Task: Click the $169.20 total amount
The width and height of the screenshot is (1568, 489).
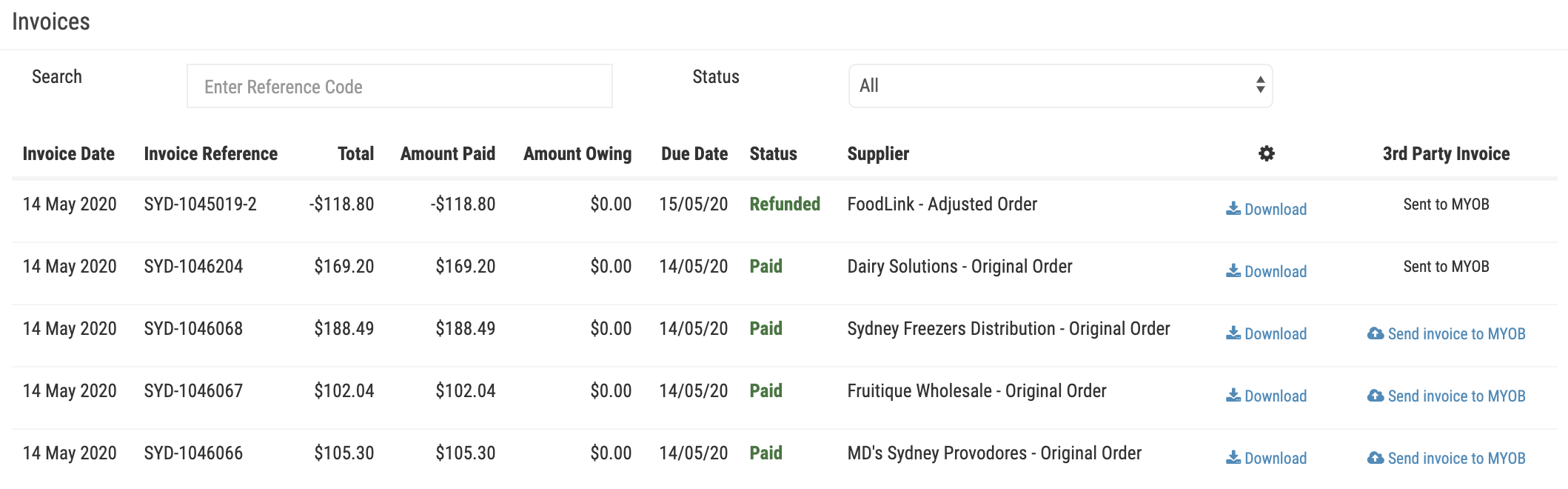Action: point(344,266)
